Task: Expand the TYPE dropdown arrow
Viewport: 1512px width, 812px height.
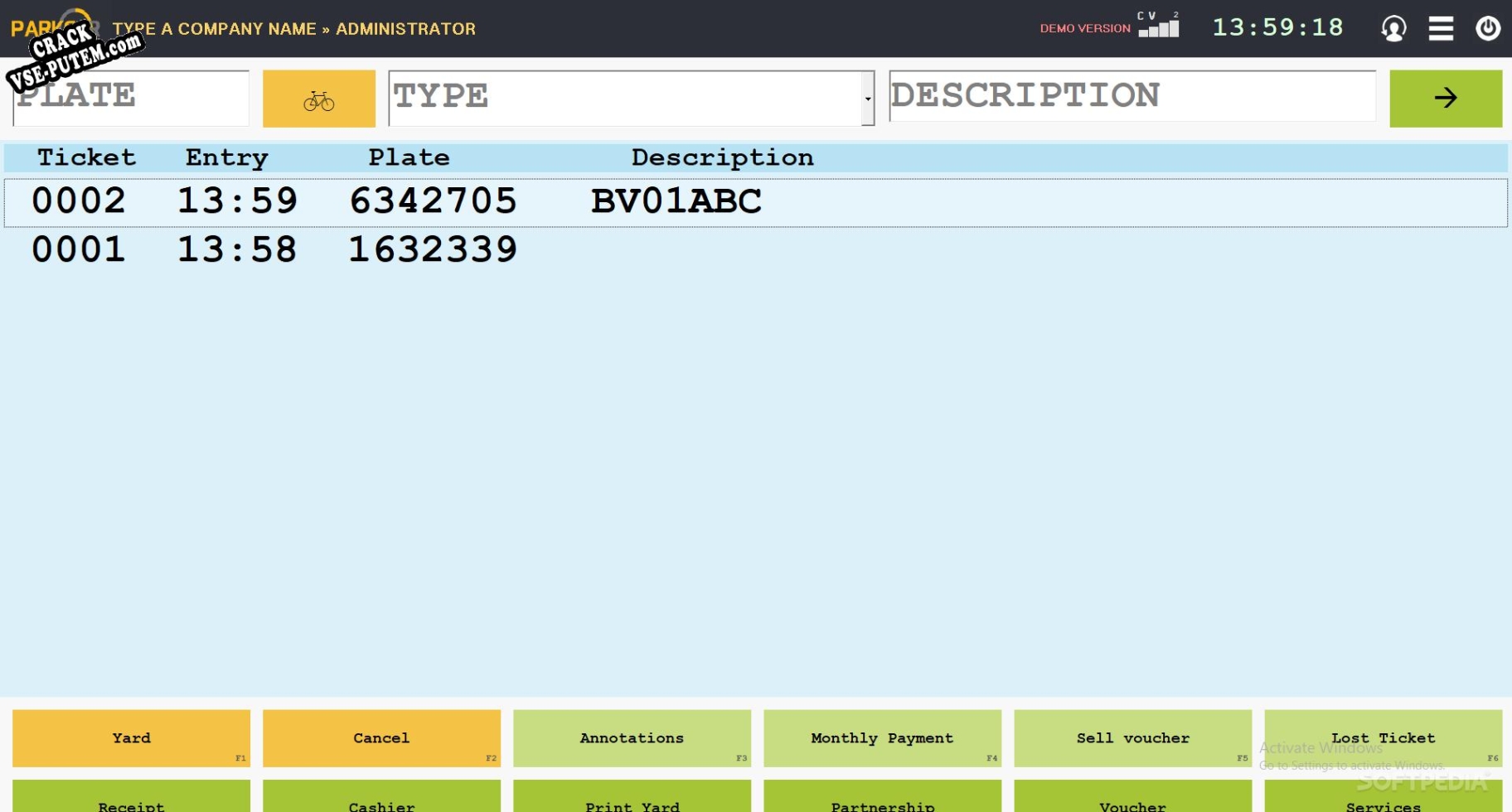Action: pos(868,99)
